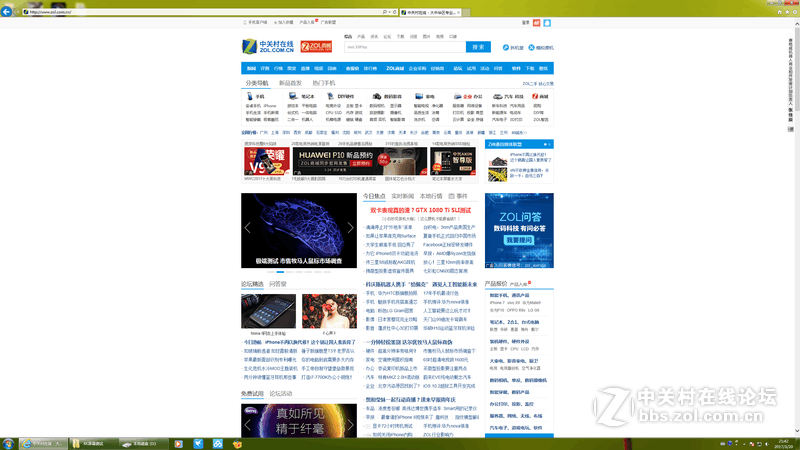Select the 热门手机 tab
This screenshot has width=800, height=450.
click(323, 83)
